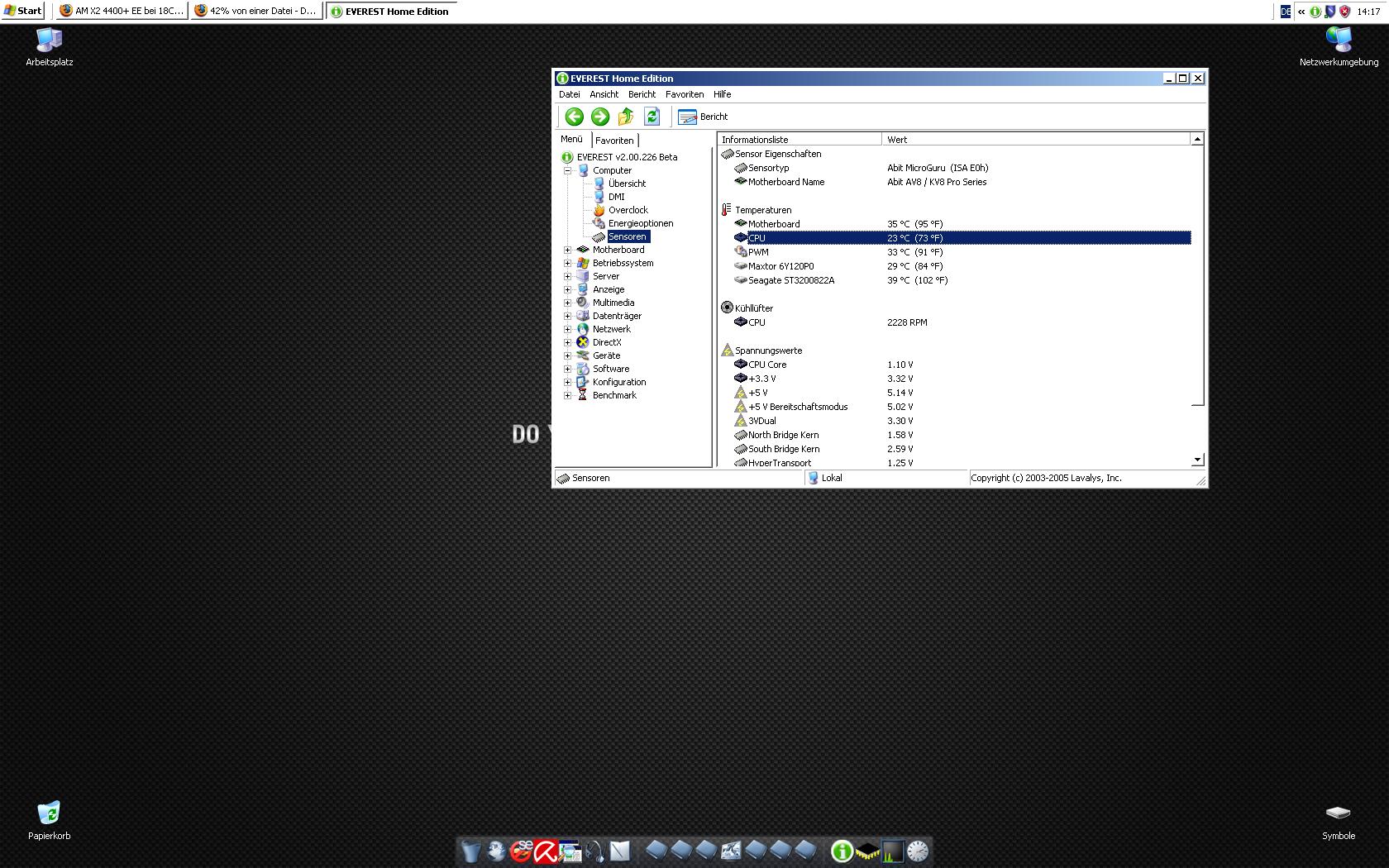The image size is (1389, 868).
Task: Switch to the AM X2 4400+ EE taskbar window
Action: [x=122, y=12]
